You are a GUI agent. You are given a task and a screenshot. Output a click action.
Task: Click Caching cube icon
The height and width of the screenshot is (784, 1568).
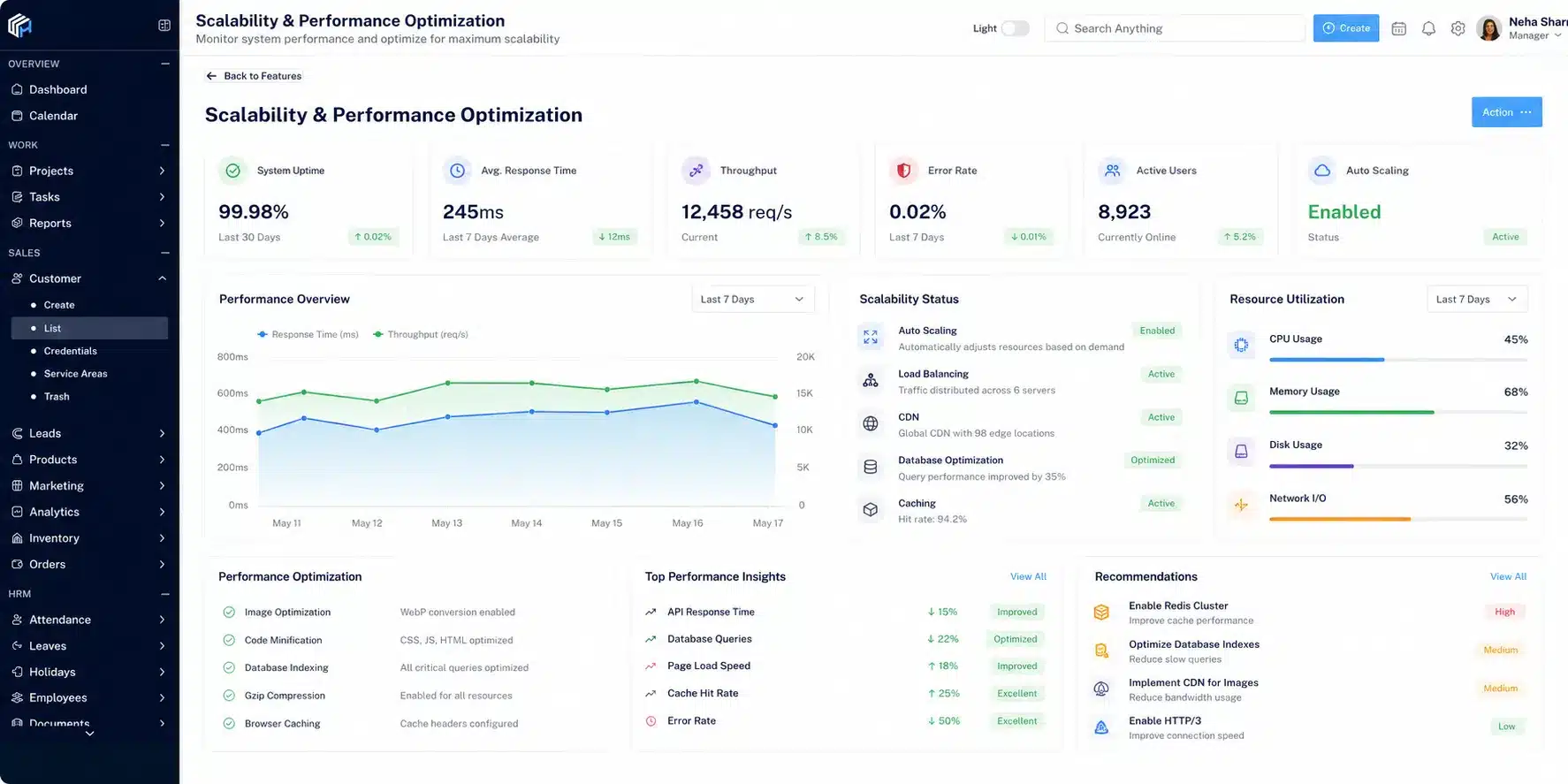pos(871,509)
